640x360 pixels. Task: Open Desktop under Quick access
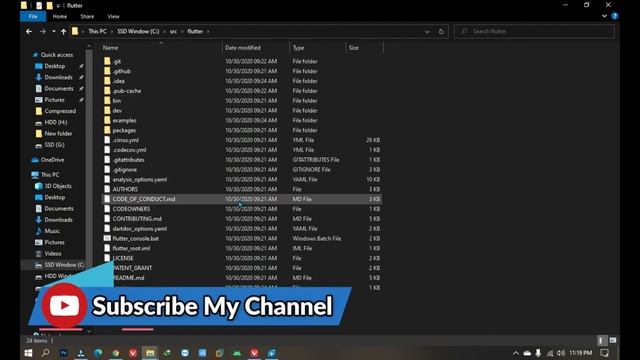(55, 66)
